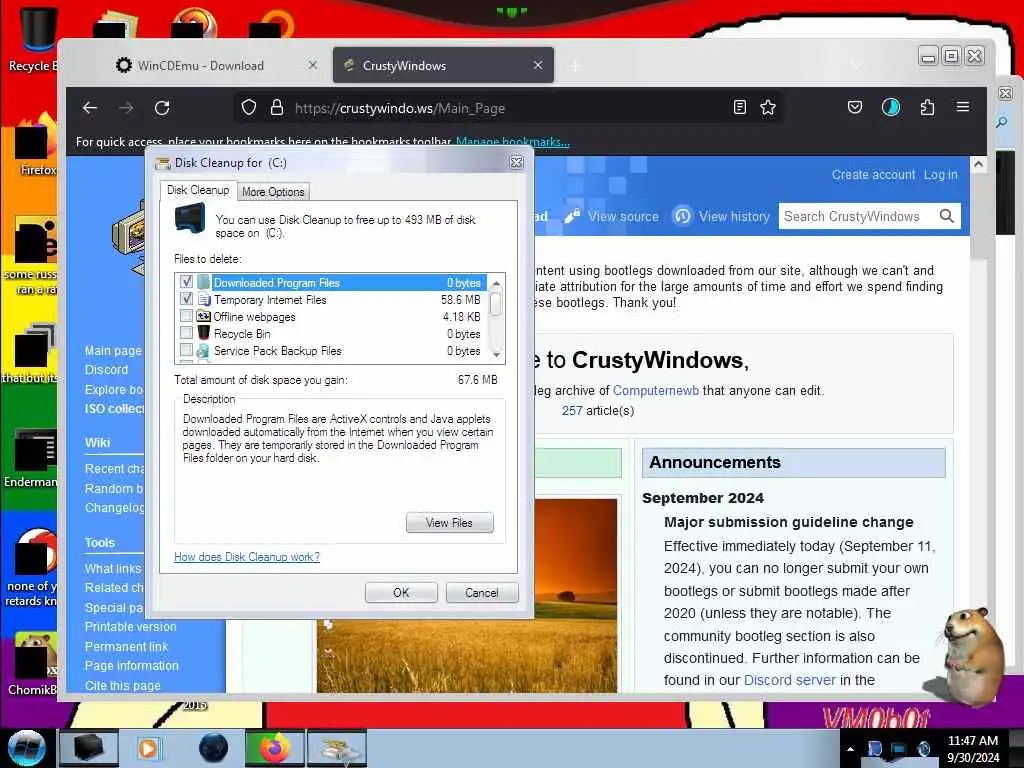The image size is (1024, 768).
Task: Click the Log in link
Action: (x=940, y=174)
